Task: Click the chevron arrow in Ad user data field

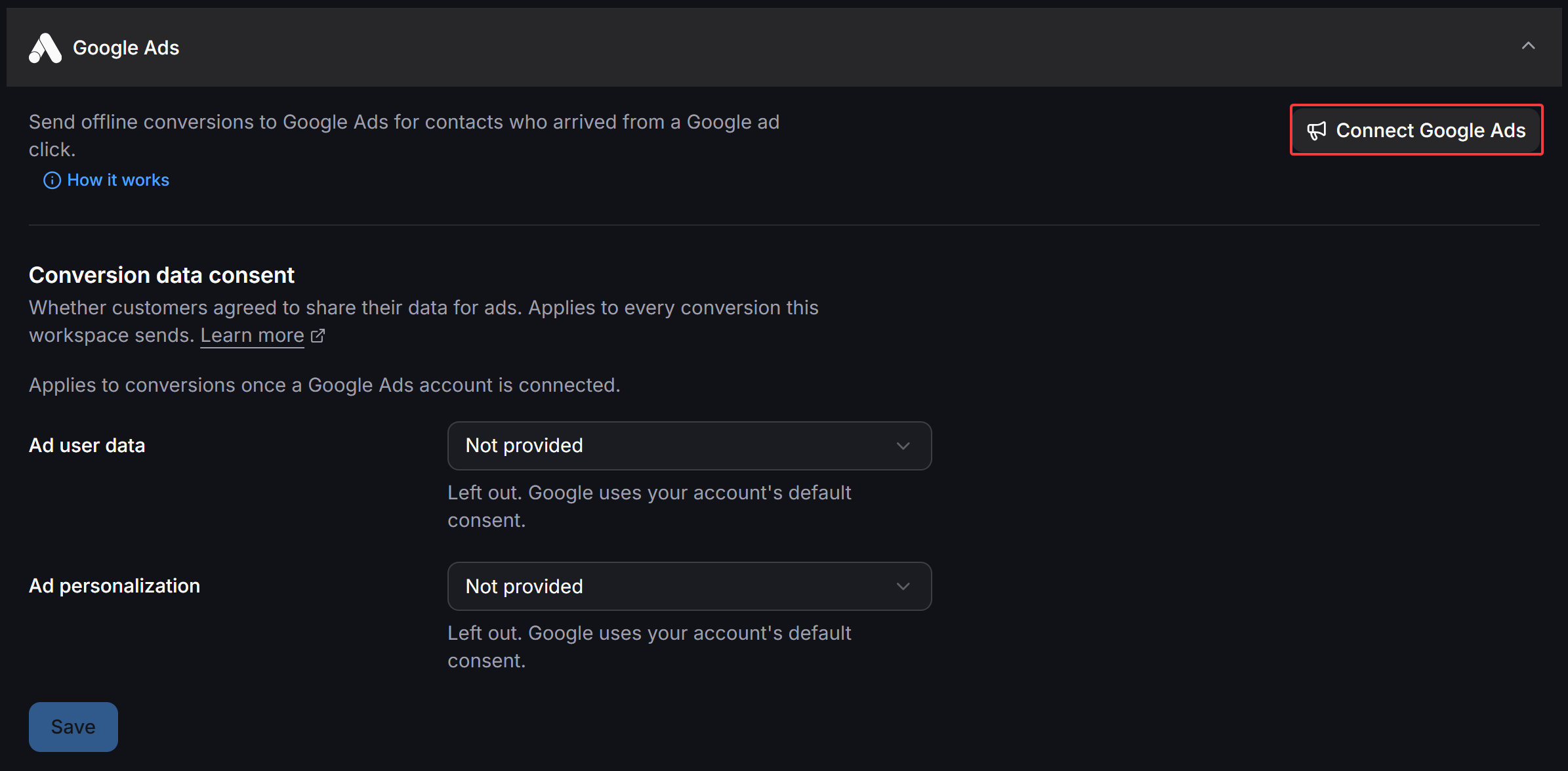Action: pyautogui.click(x=903, y=446)
